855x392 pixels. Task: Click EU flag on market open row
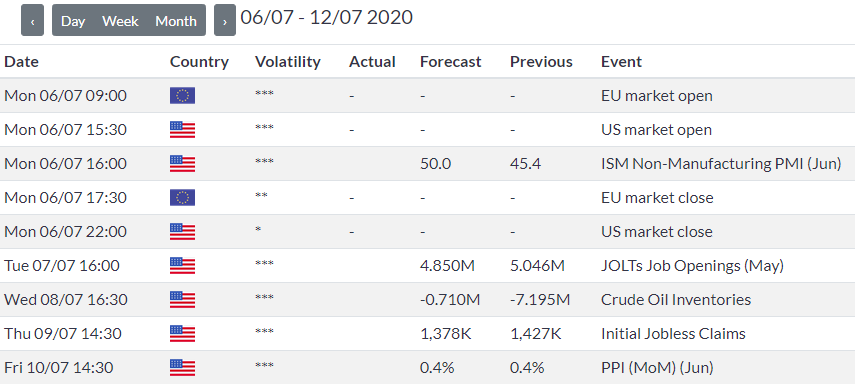pyautogui.click(x=182, y=96)
